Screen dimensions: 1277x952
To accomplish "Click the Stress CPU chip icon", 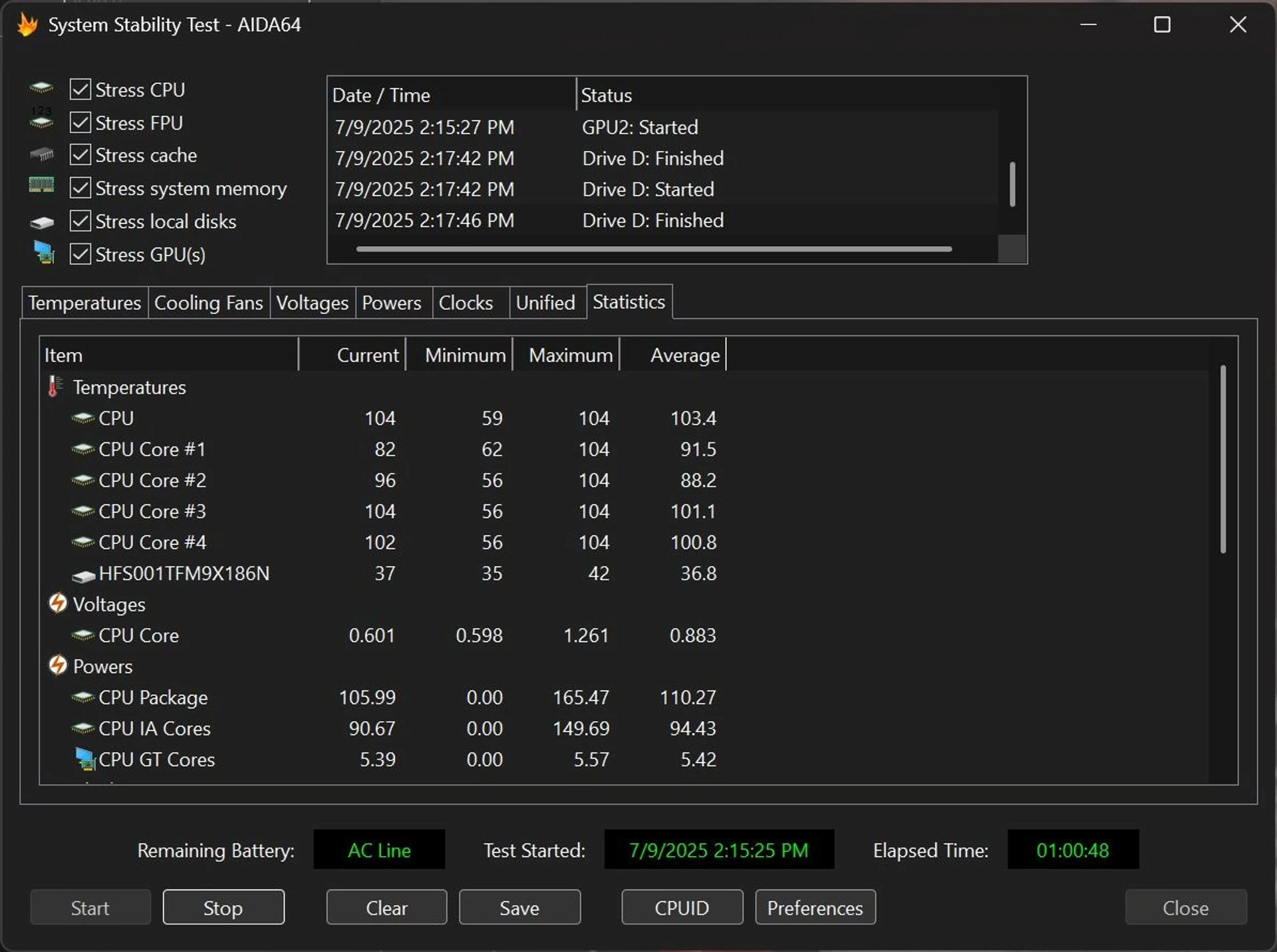I will pyautogui.click(x=41, y=88).
